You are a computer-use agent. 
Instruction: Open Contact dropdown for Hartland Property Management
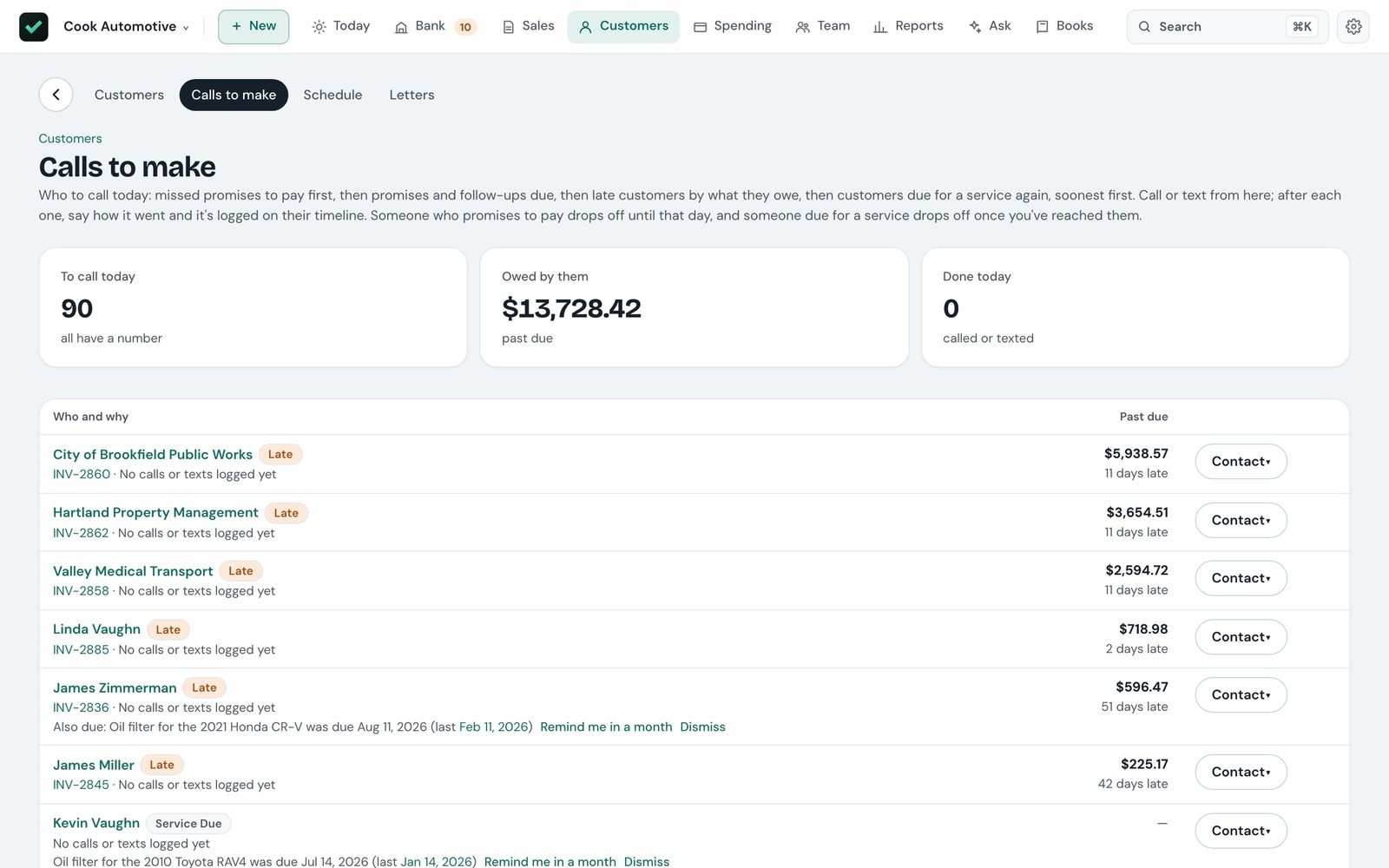point(1241,520)
